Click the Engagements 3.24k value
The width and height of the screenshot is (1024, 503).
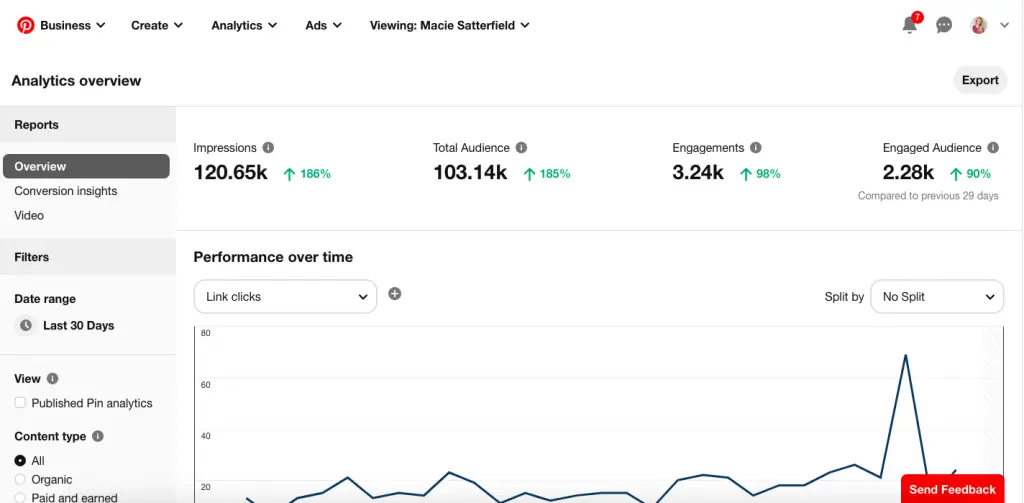698,173
